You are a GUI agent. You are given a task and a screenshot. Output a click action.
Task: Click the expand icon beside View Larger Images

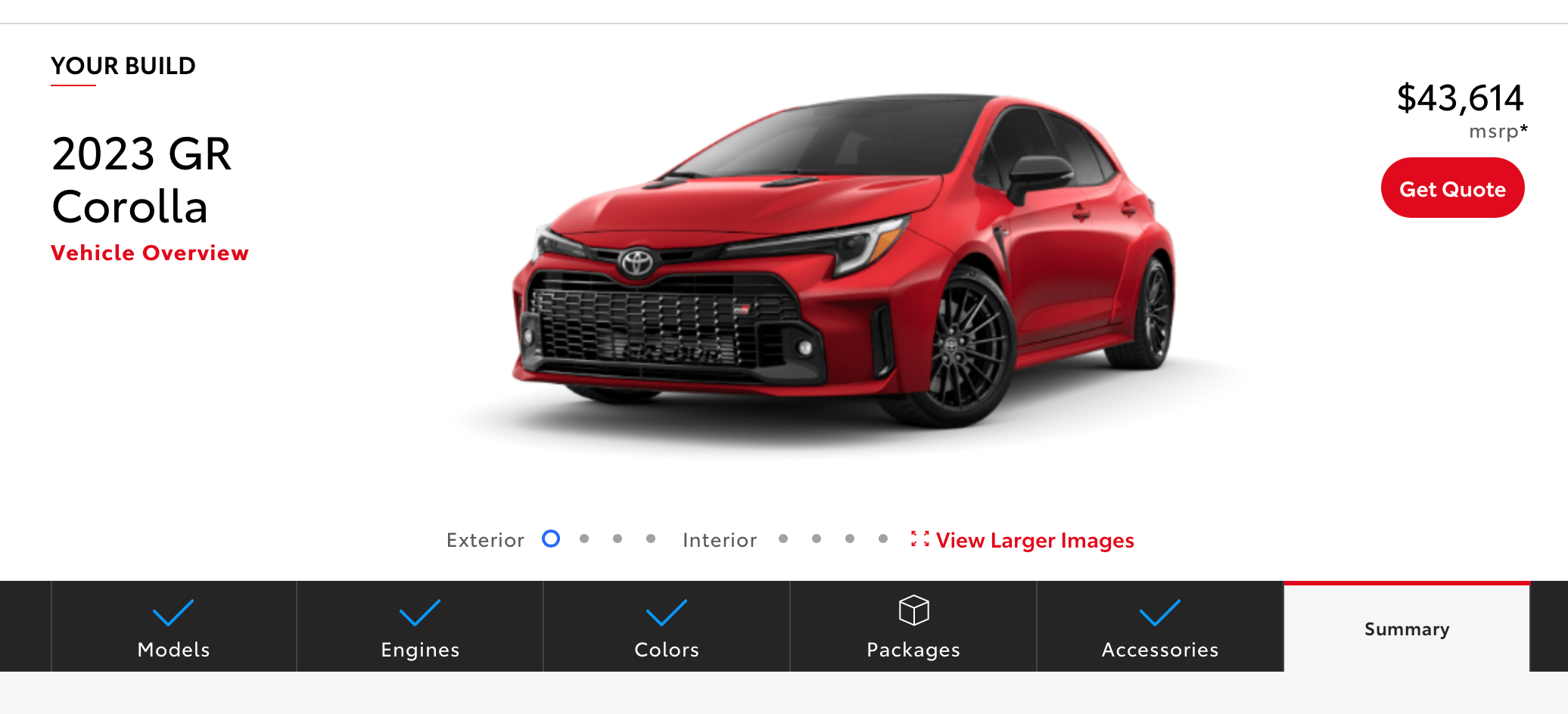(x=919, y=539)
